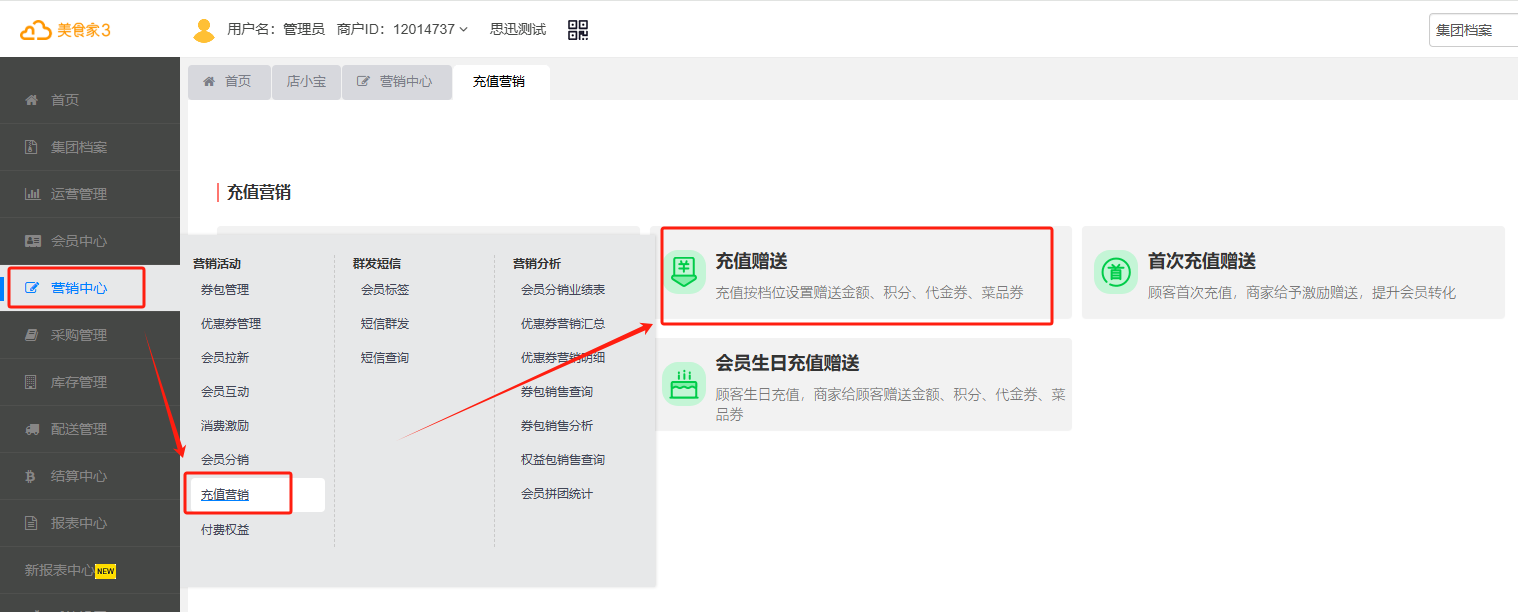Screen dimensions: 1518x612
Task: Select 优惠券管理 in the flyout menu
Action: coord(231,324)
